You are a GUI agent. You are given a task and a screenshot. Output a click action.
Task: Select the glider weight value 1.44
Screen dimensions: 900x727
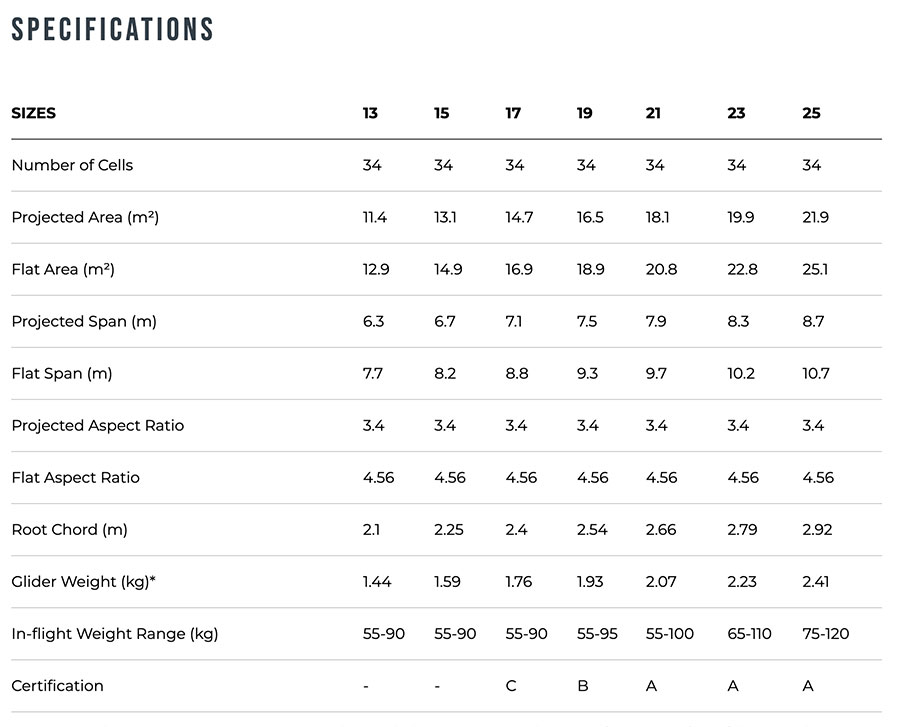click(x=377, y=581)
